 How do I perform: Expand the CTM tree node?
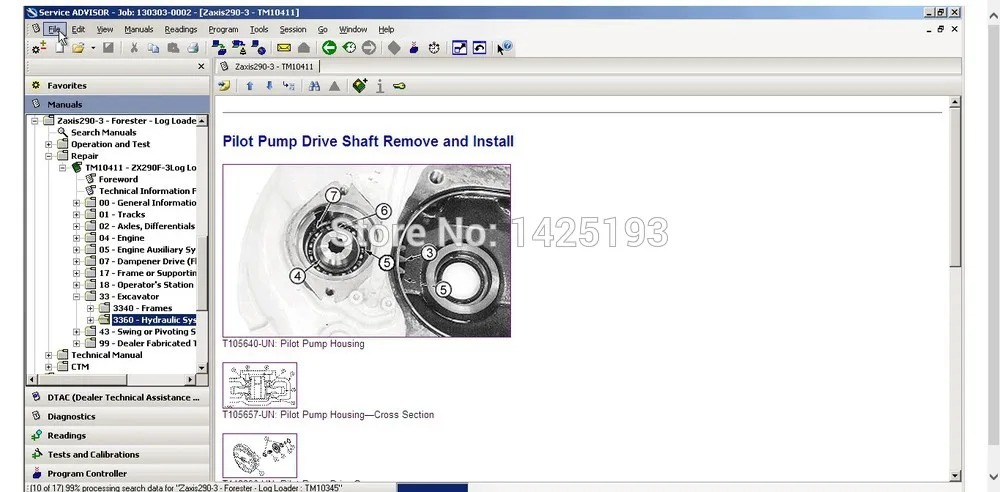click(x=49, y=367)
